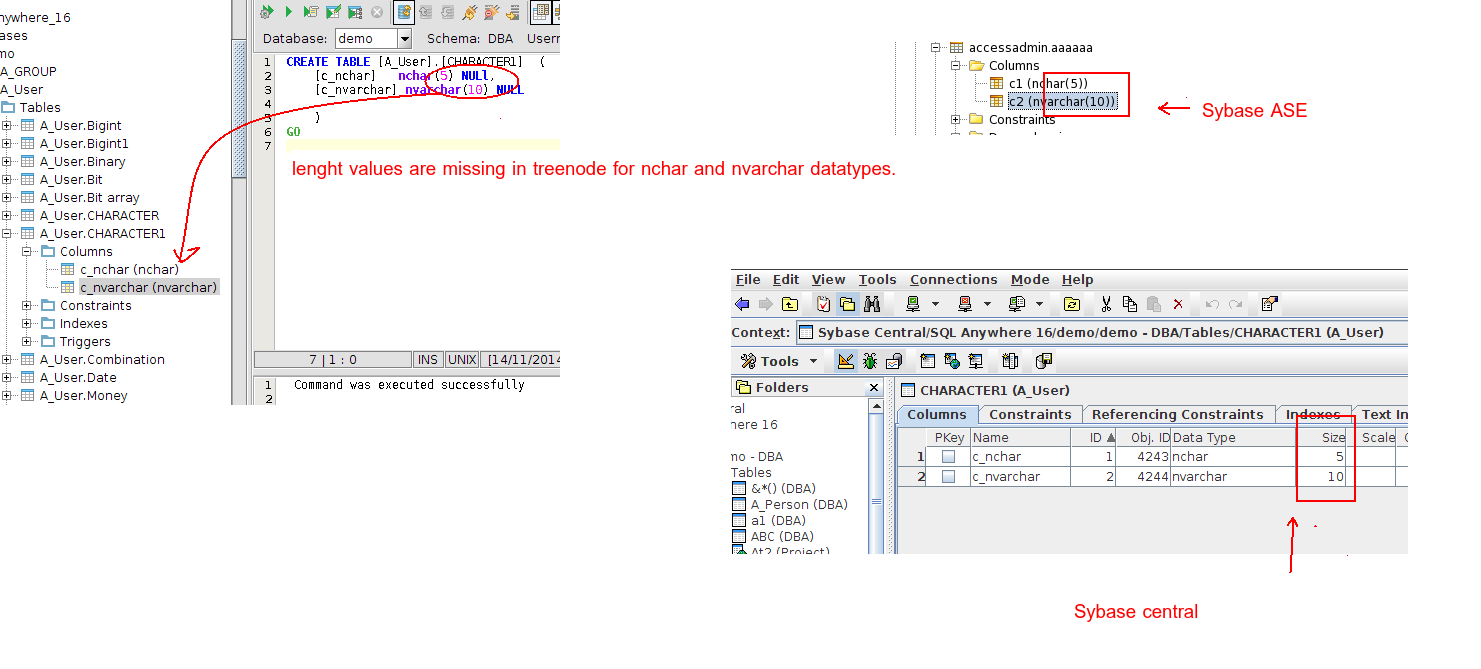Click the Back arrow in Sybase Central toolbar
1481x669 pixels.
click(742, 304)
